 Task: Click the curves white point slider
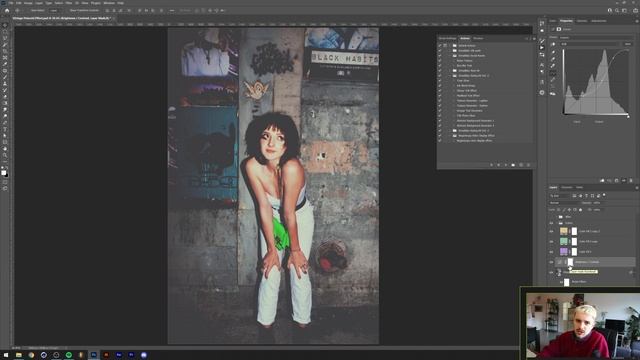pos(628,117)
